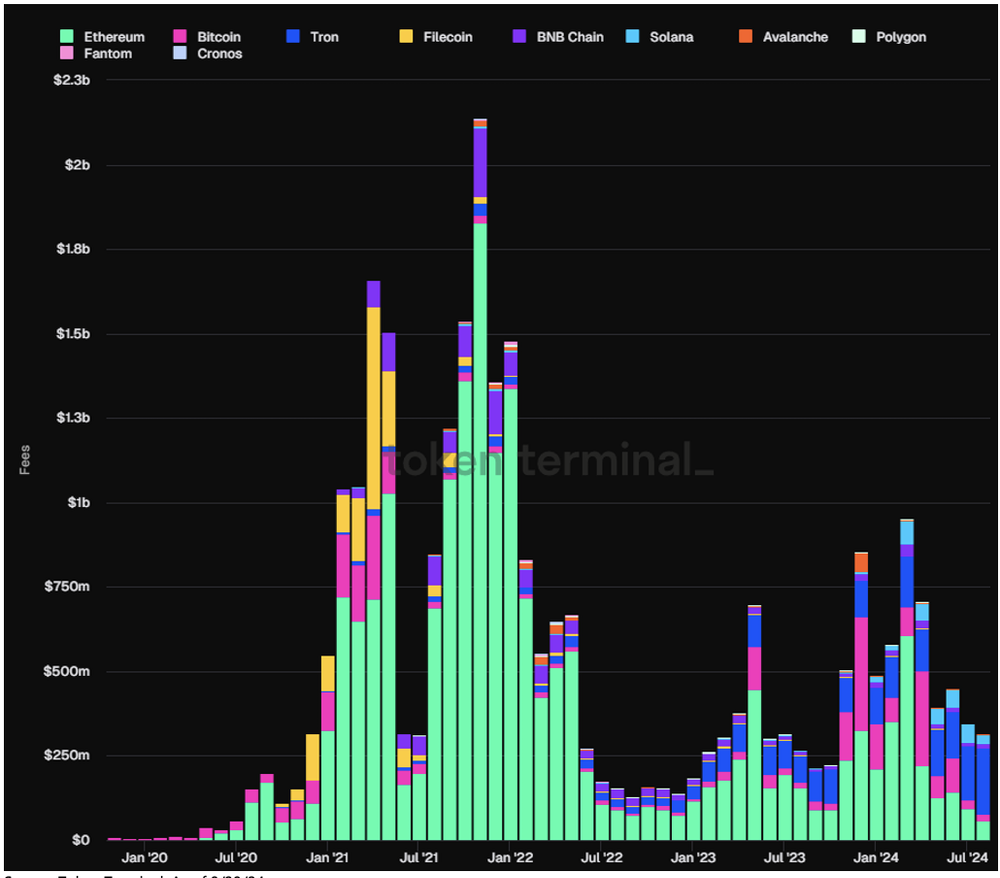Click the Jan '20 x-axis label
Viewport: 1000px width, 878px height.
click(x=144, y=858)
